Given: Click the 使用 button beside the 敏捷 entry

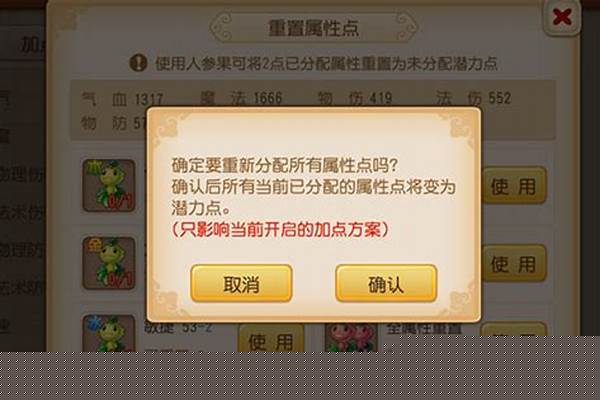Looking at the screenshot, I should [x=271, y=338].
